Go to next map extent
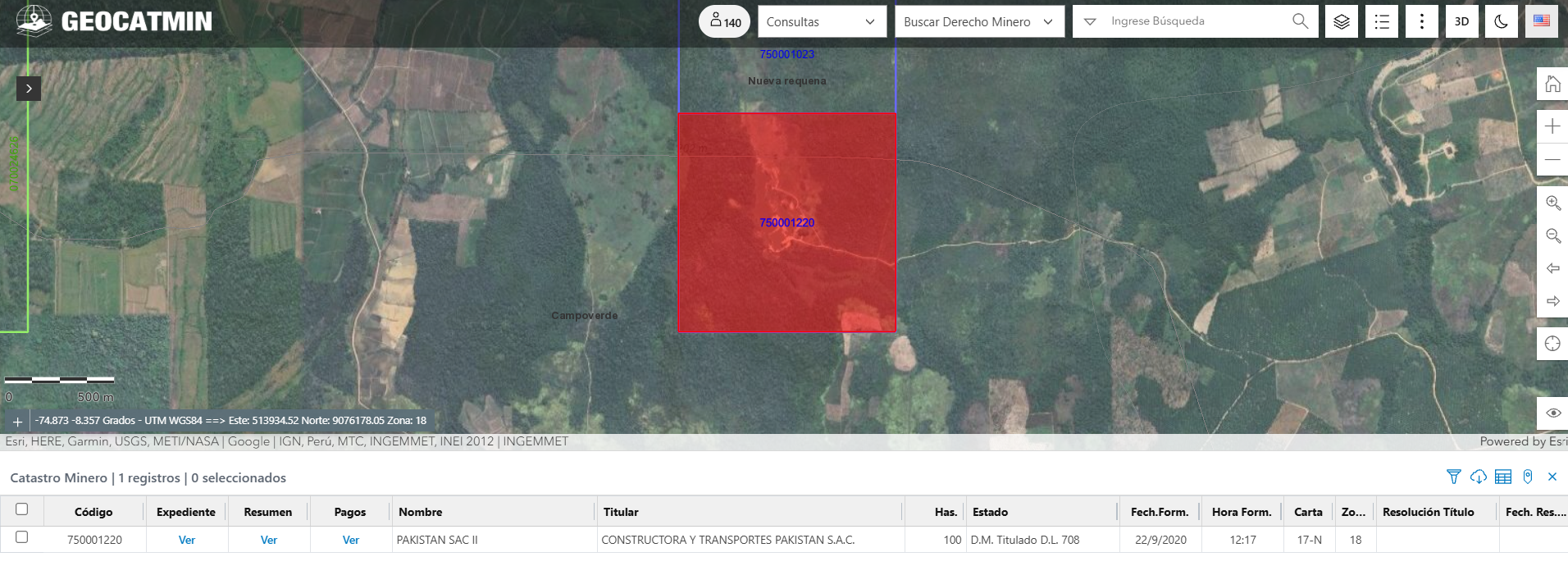The width and height of the screenshot is (1568, 566). [1552, 301]
